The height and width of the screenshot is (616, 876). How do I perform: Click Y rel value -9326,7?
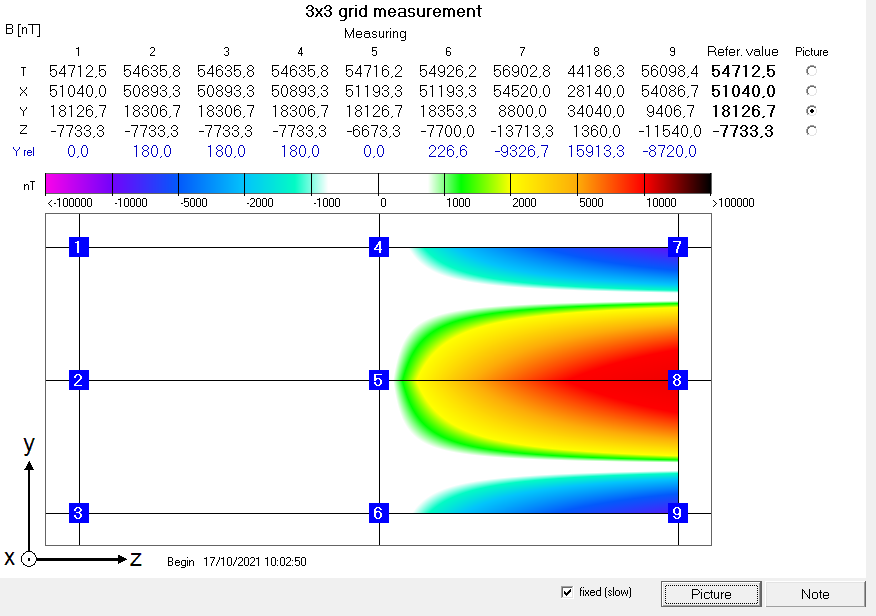pos(522,151)
